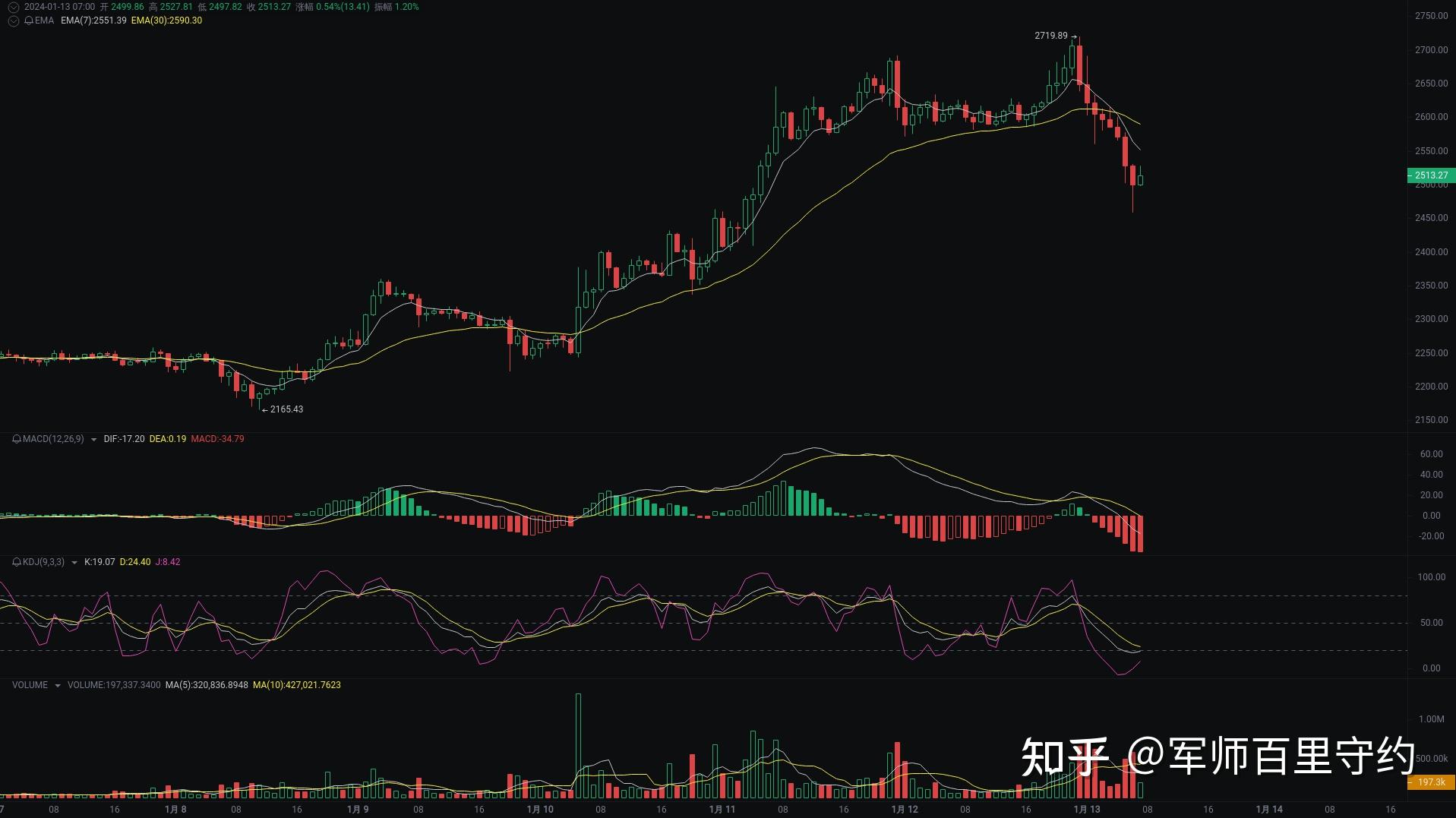Click the EMA(30):2590.30 value
1456x818 pixels.
[x=166, y=21]
